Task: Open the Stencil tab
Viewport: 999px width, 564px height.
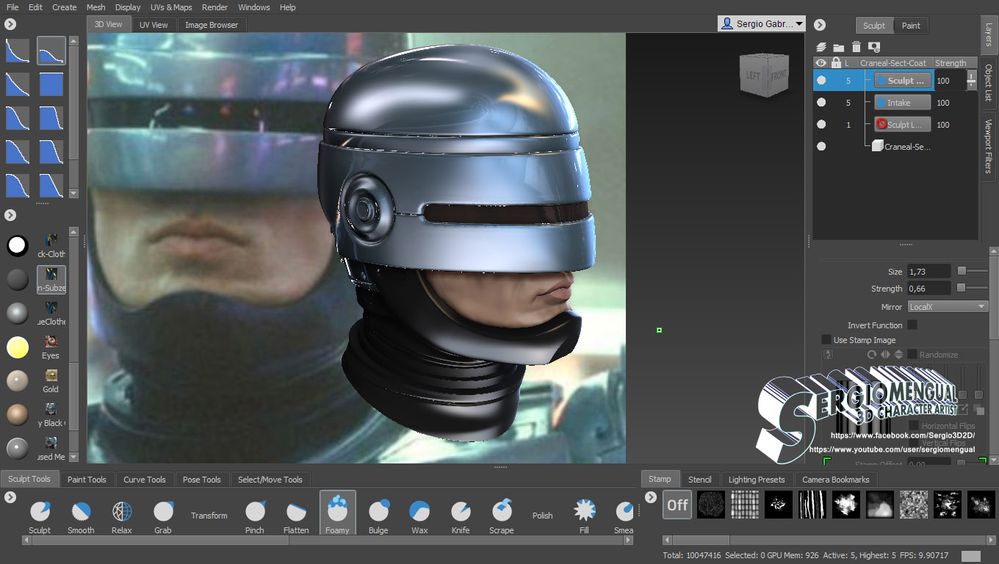Action: click(700, 479)
